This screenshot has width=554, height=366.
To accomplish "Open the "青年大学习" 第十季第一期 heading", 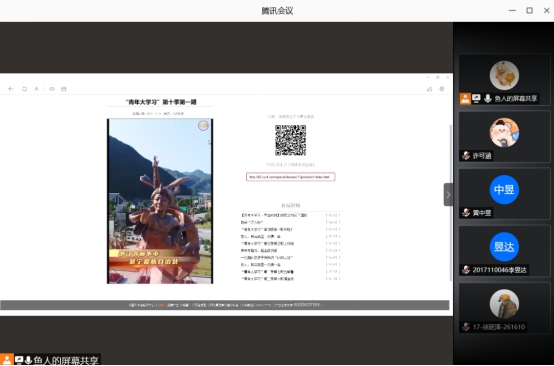I will [161, 102].
